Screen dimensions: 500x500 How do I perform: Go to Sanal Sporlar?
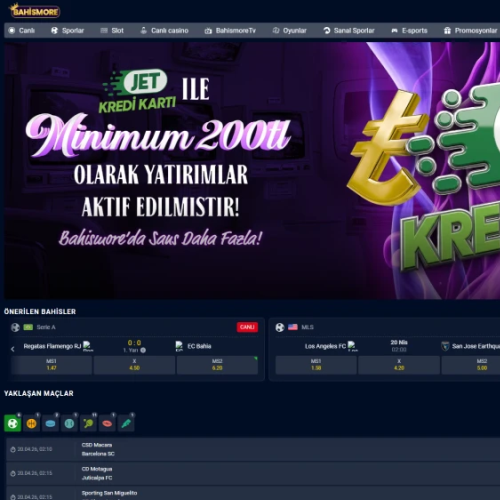click(x=349, y=31)
